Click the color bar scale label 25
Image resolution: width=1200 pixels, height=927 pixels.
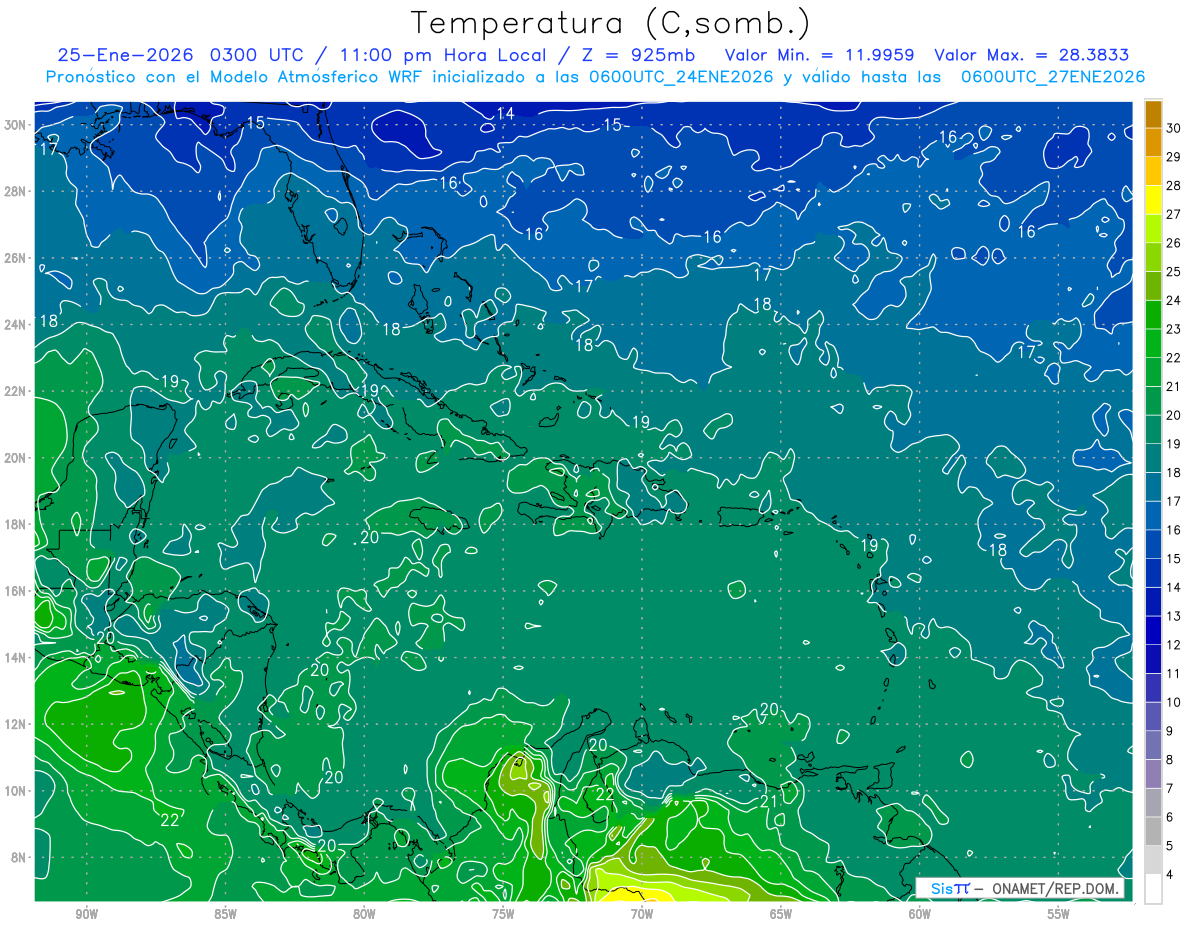point(1173,272)
